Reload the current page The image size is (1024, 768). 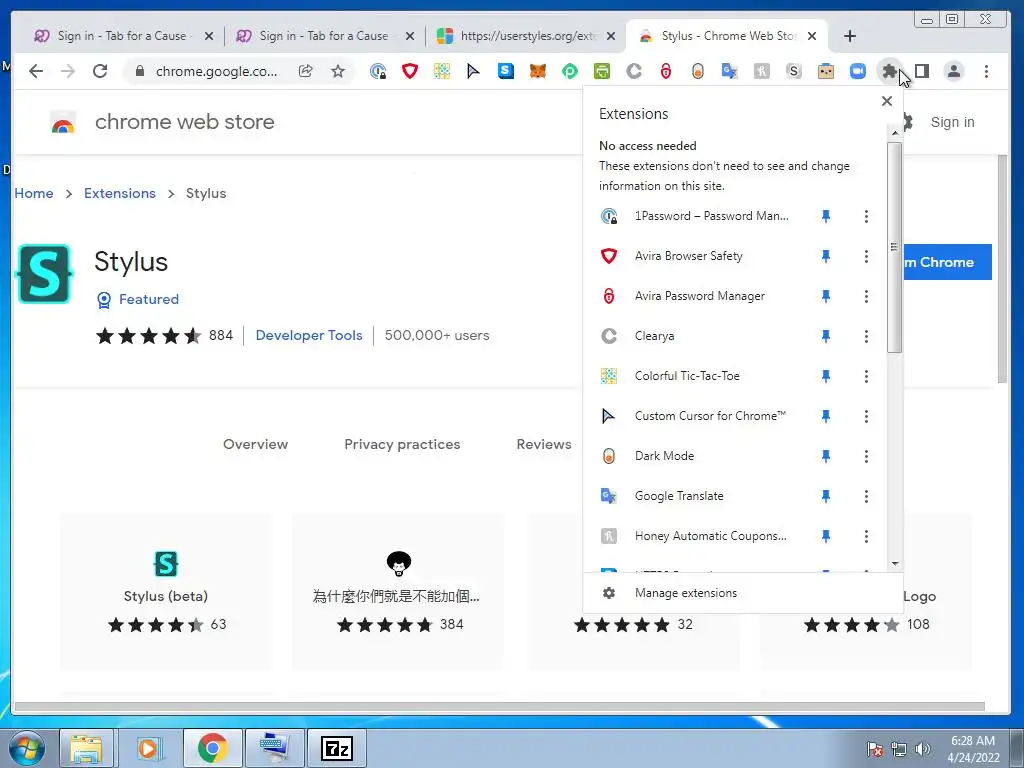click(x=100, y=71)
